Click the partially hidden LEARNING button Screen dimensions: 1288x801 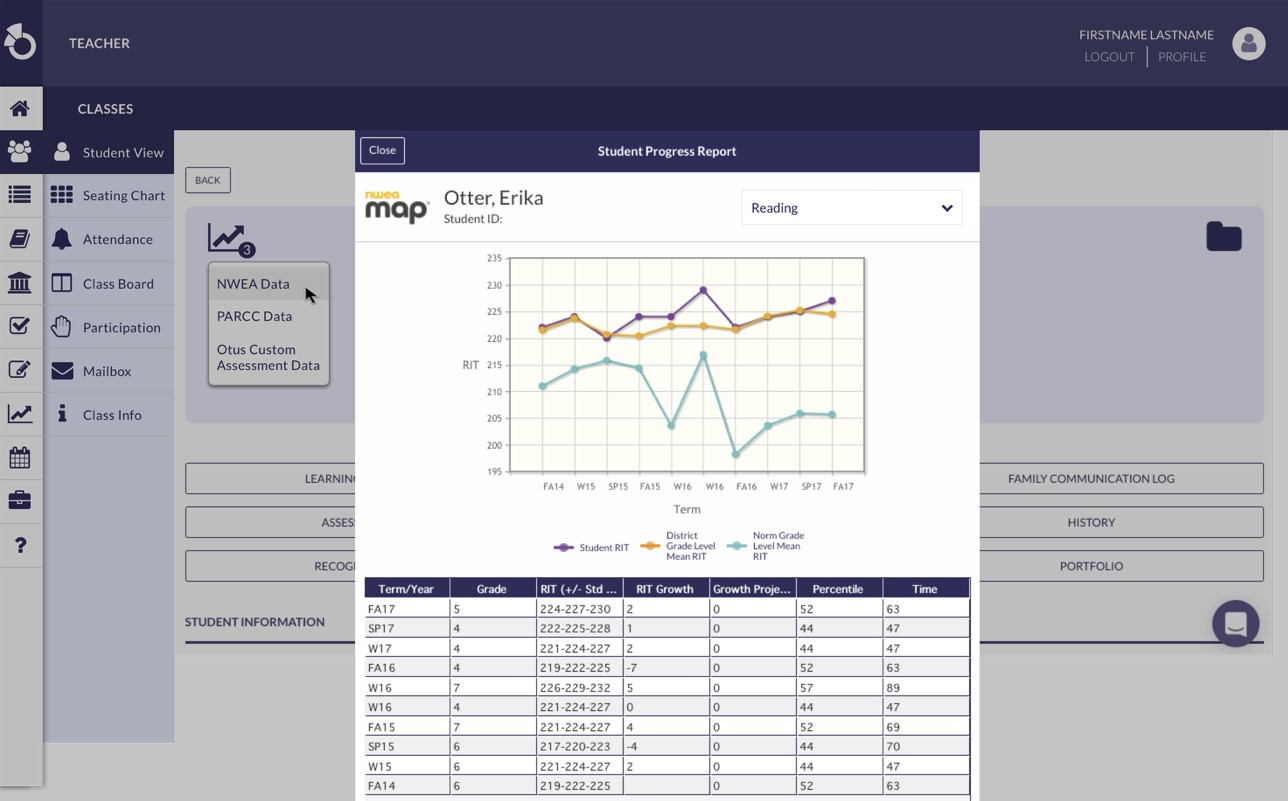click(x=270, y=478)
